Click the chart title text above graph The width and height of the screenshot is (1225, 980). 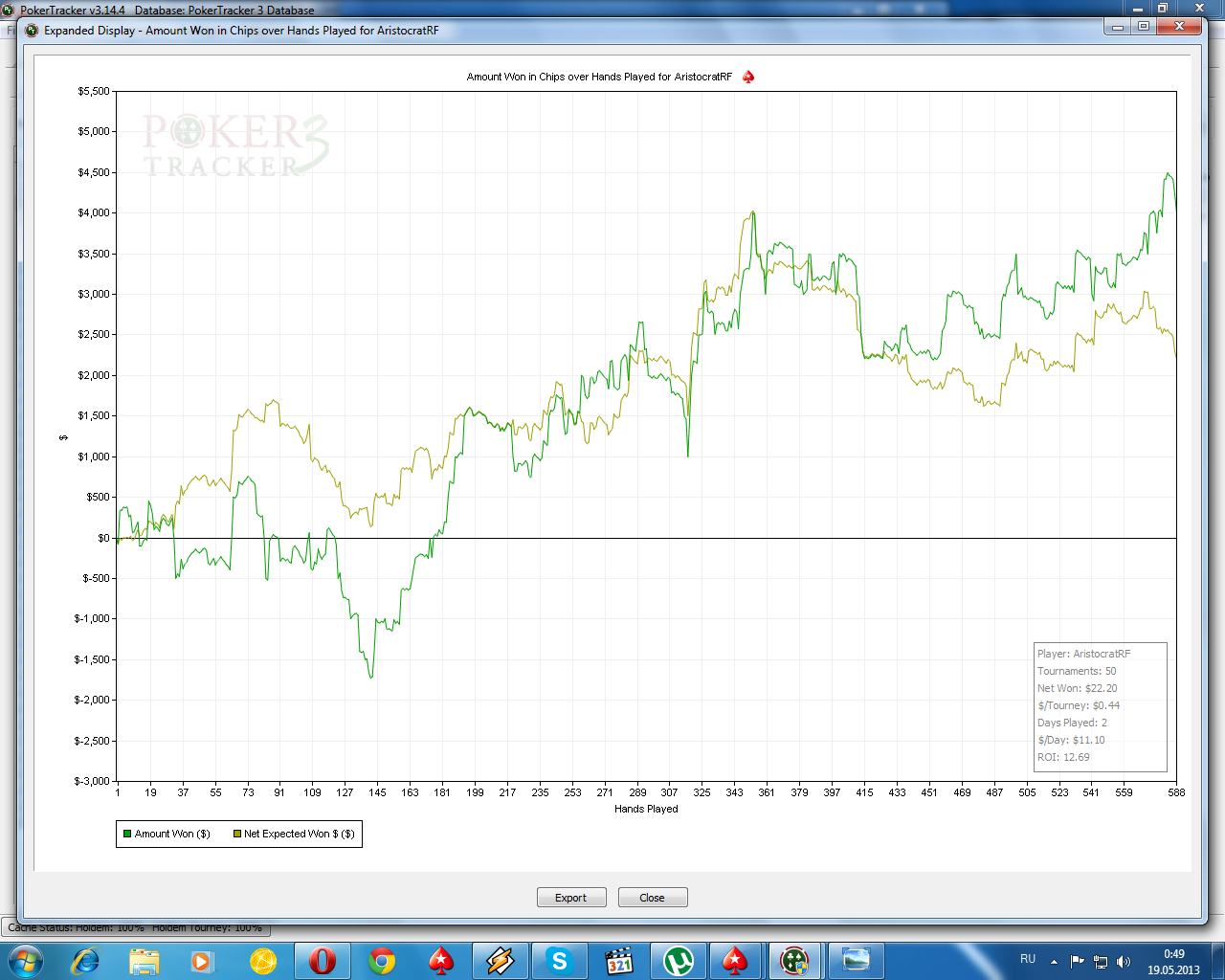599,77
